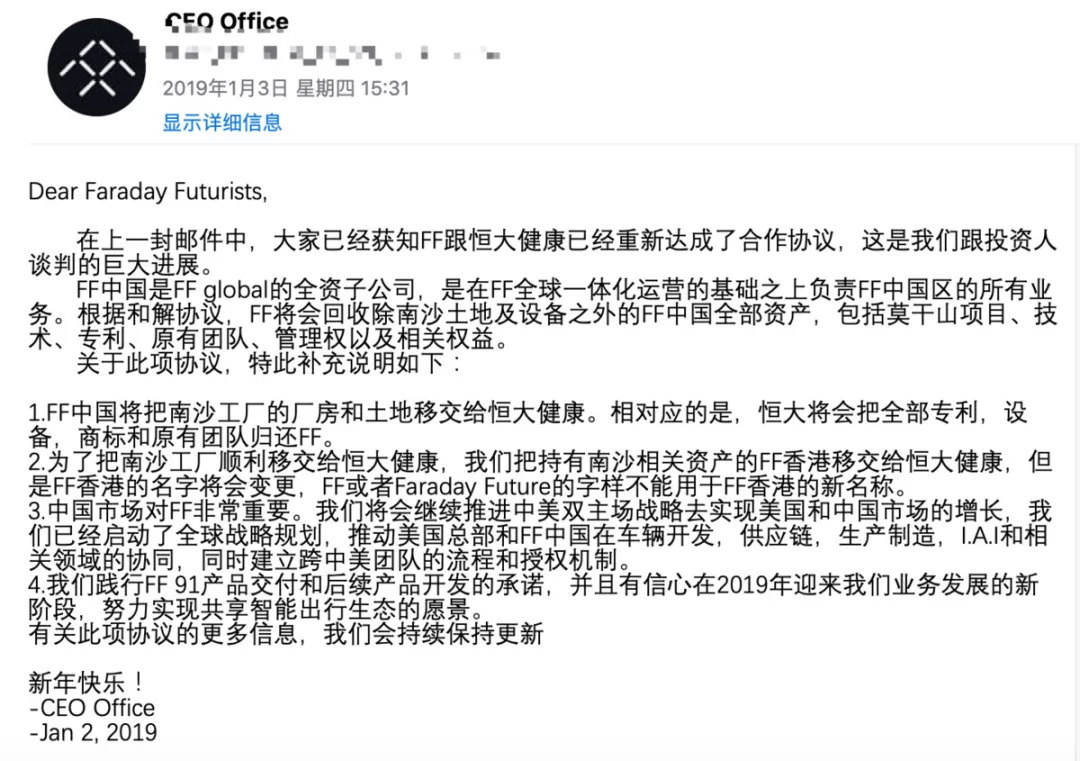
Task: Click the -Jan 2, 2019 signature date
Action: 93,732
